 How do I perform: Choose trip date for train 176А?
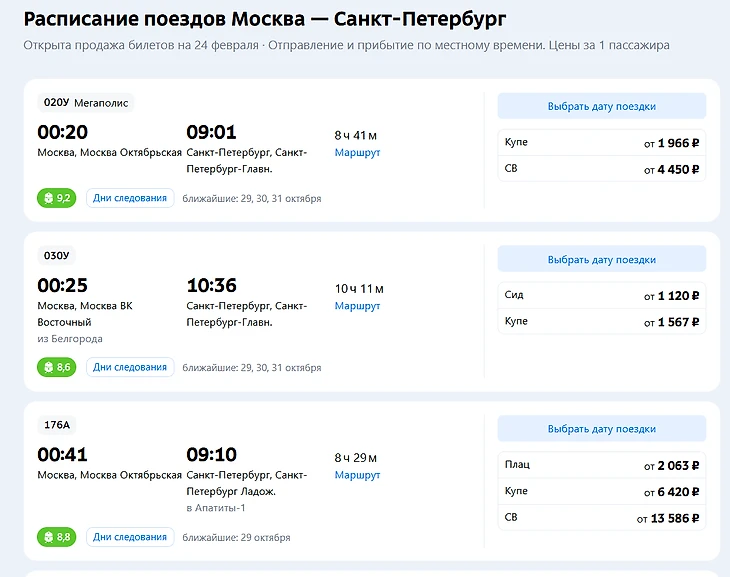(602, 428)
